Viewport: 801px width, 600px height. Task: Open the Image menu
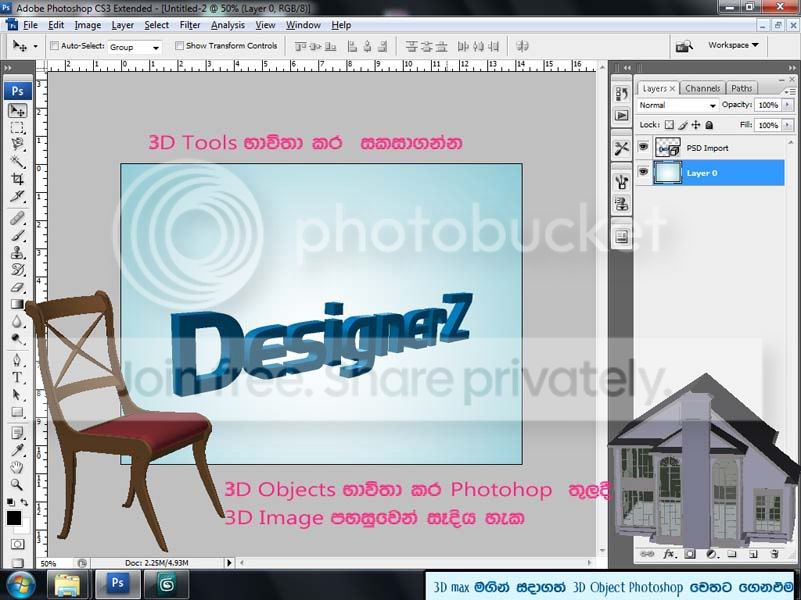point(87,25)
